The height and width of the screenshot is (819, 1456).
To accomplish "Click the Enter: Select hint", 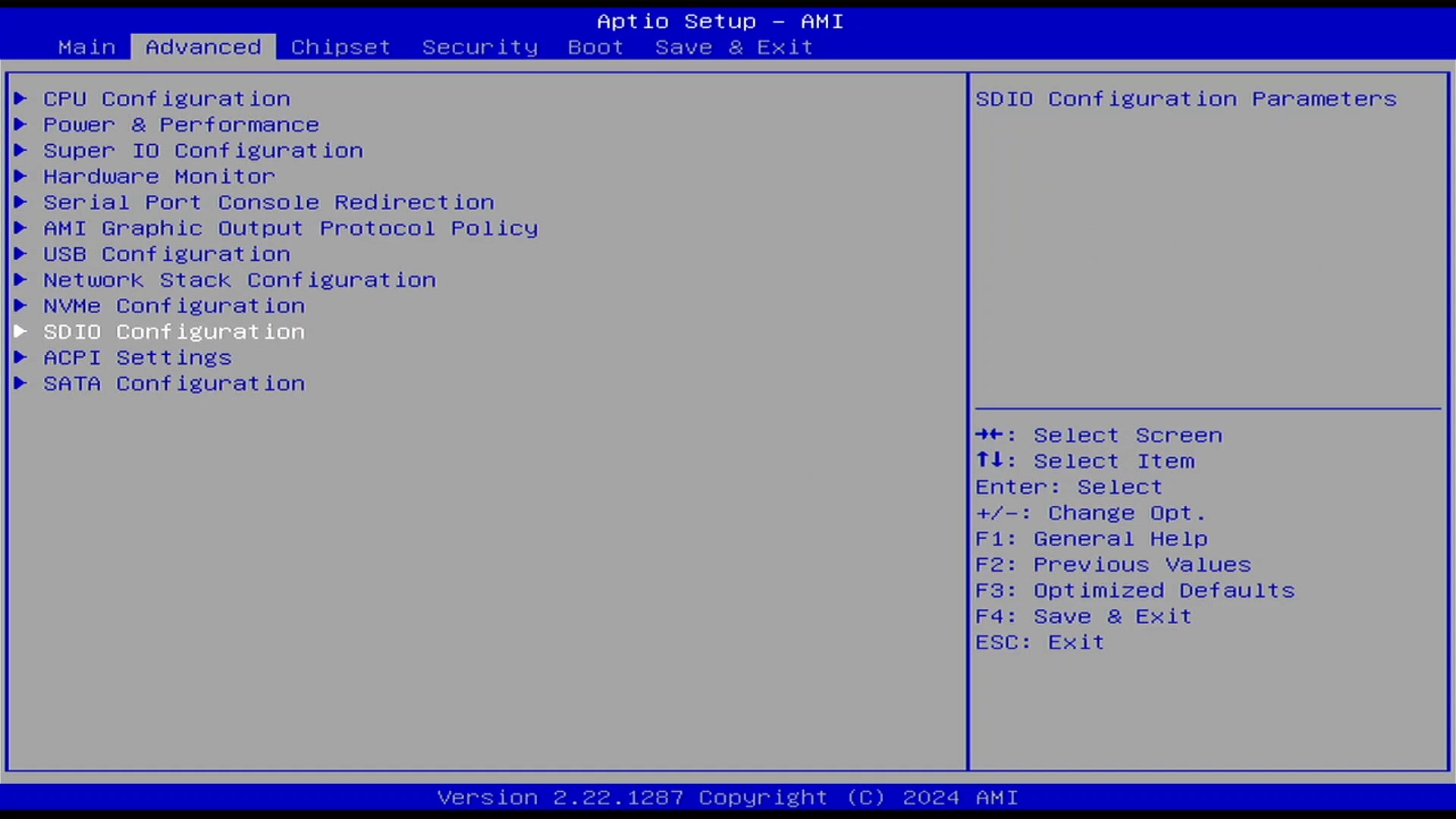I will point(1068,486).
